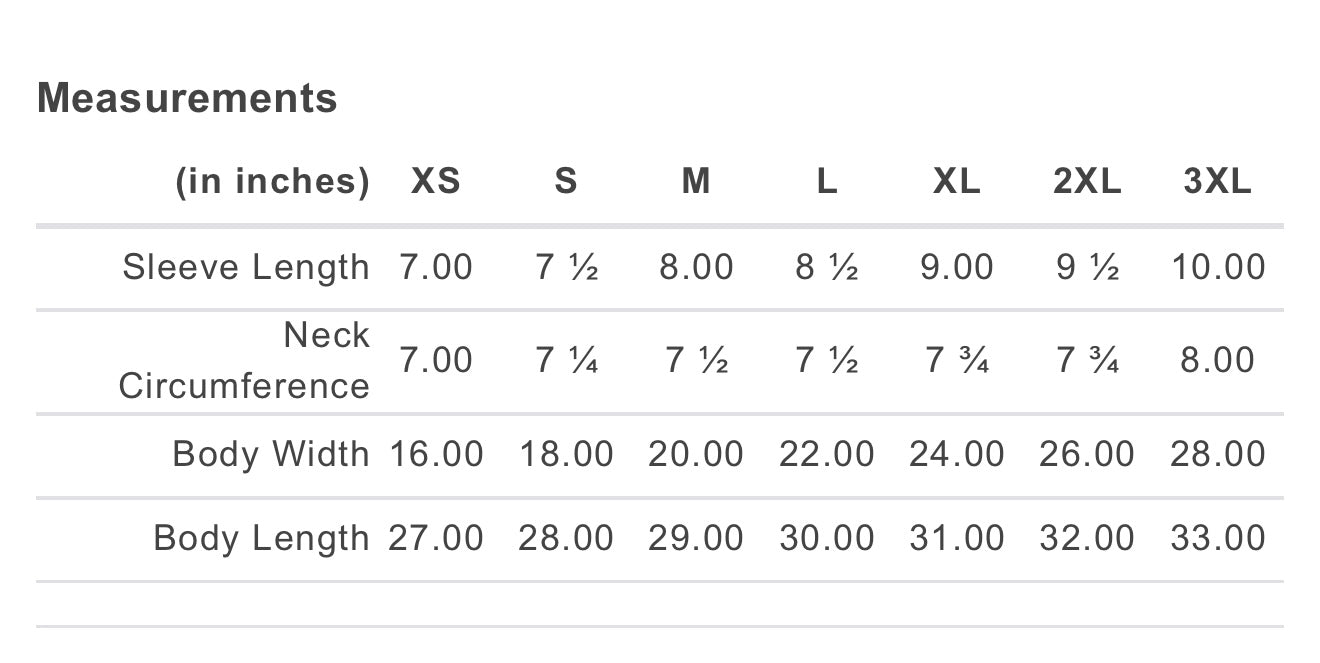Click the (in inches) unit label
This screenshot has height=663, width=1320.
(x=273, y=182)
